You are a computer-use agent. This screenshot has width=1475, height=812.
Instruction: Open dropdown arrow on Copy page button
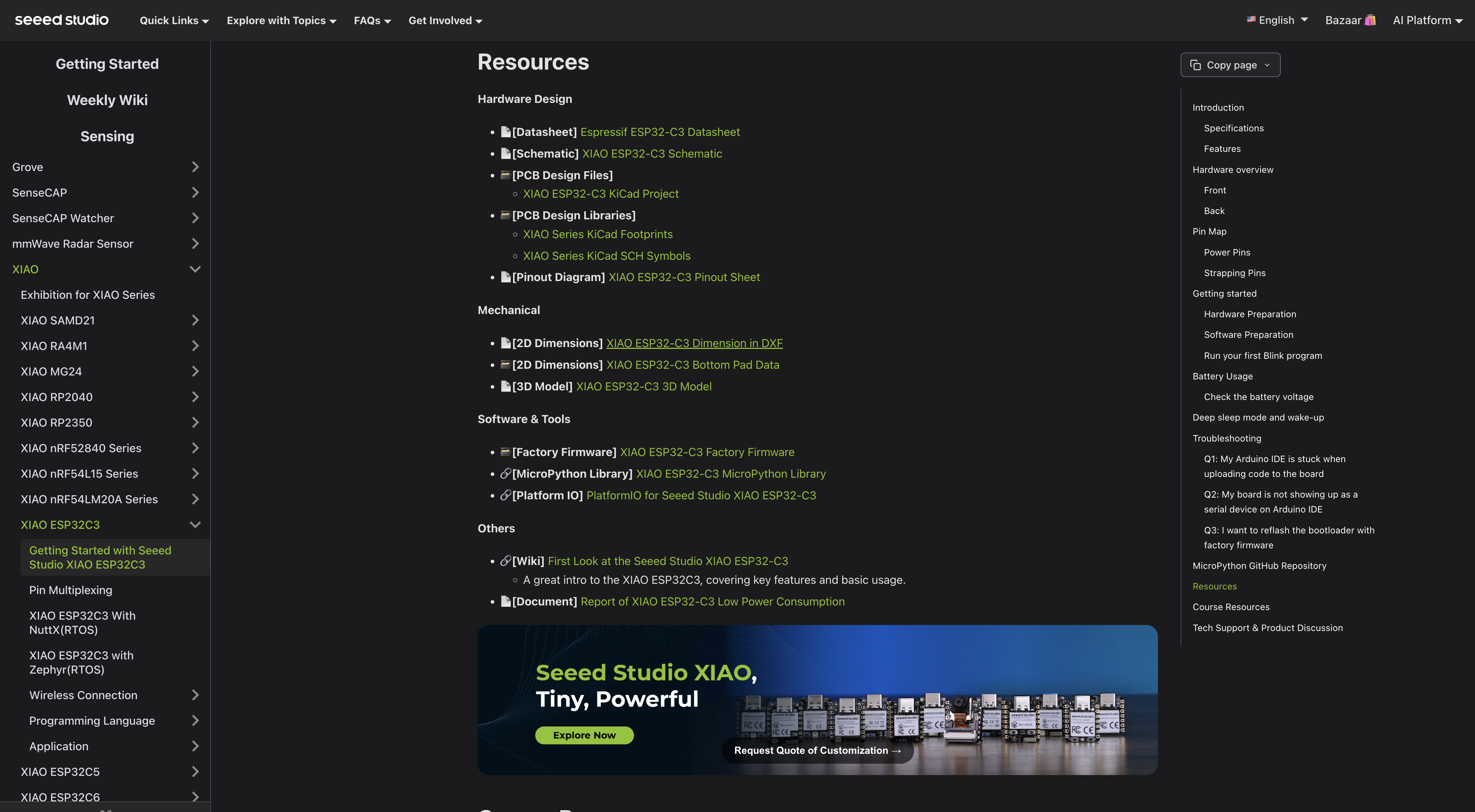click(1267, 65)
